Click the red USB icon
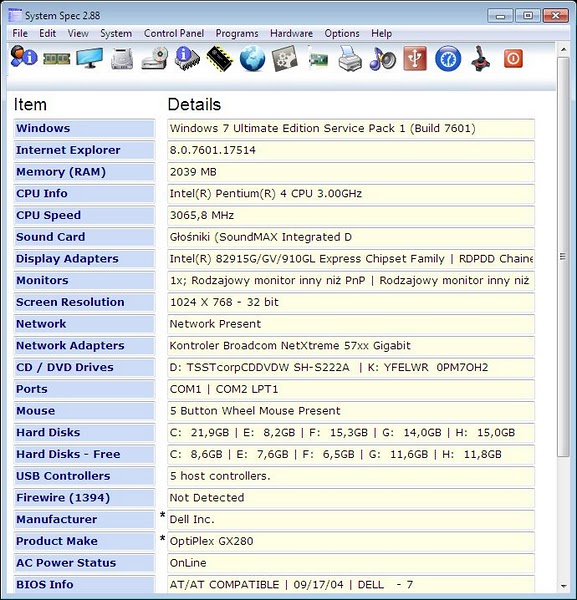The image size is (577, 600). pyautogui.click(x=415, y=58)
